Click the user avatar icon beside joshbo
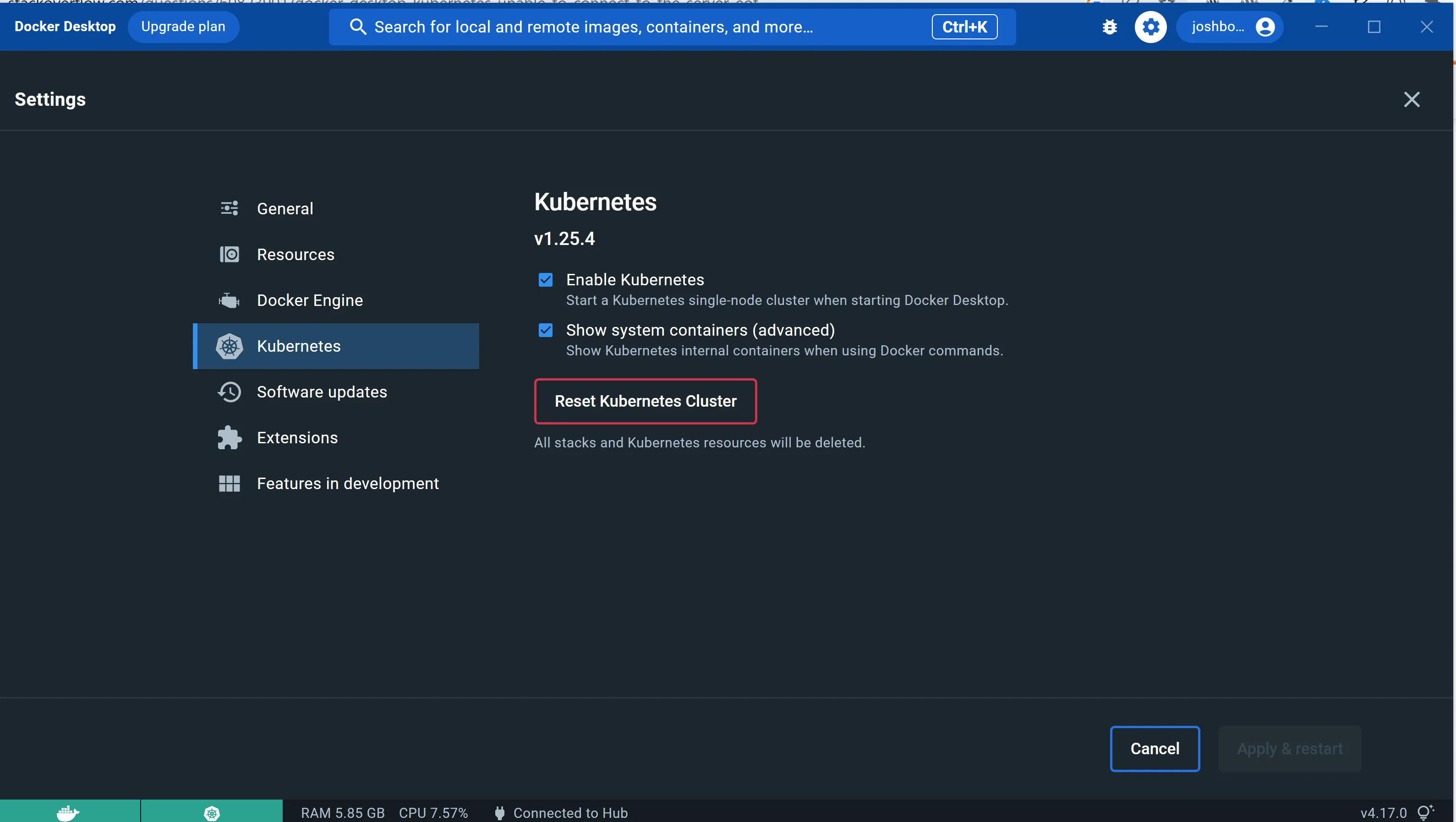Image resolution: width=1456 pixels, height=822 pixels. coord(1265,27)
